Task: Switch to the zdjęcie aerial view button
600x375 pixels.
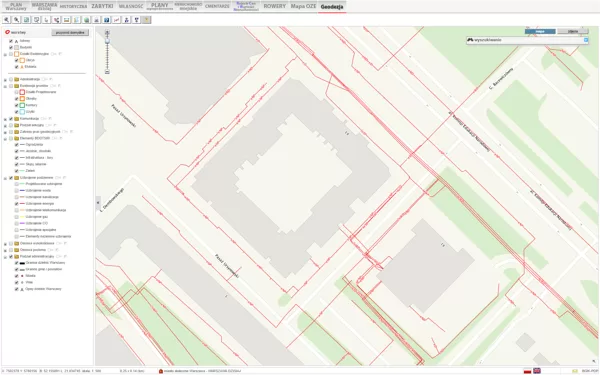Action: pyautogui.click(x=573, y=31)
